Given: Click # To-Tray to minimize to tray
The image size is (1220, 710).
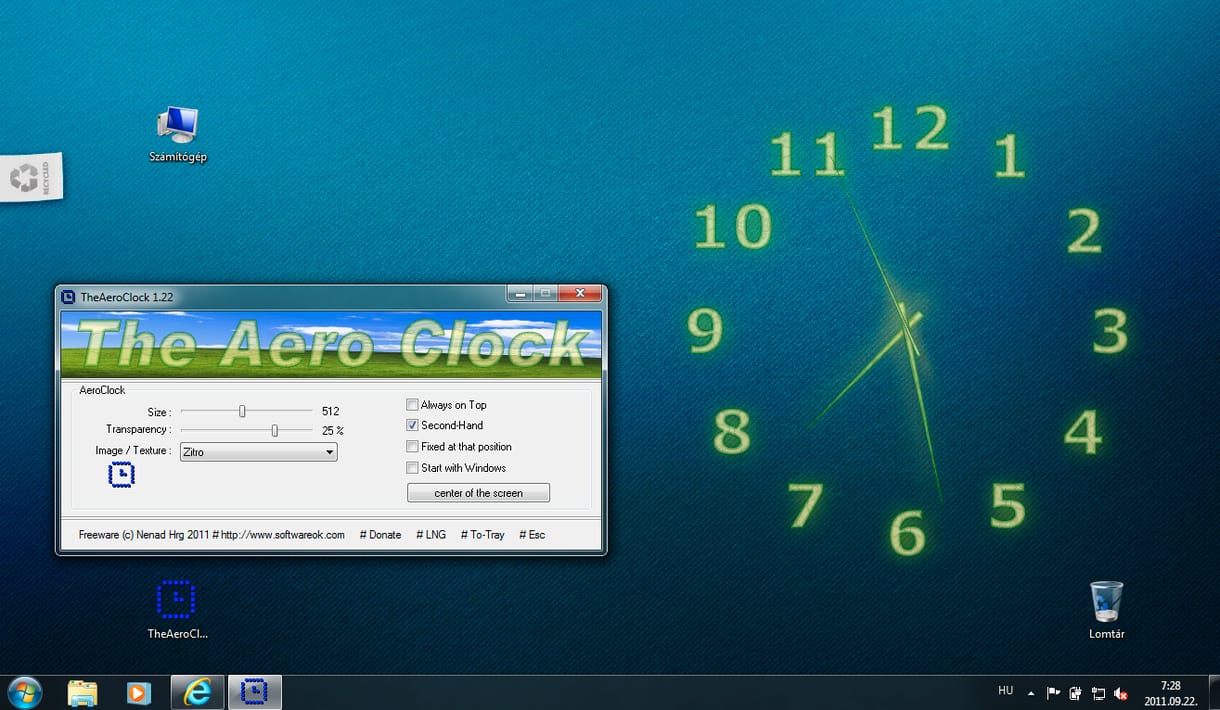Looking at the screenshot, I should click(x=482, y=535).
